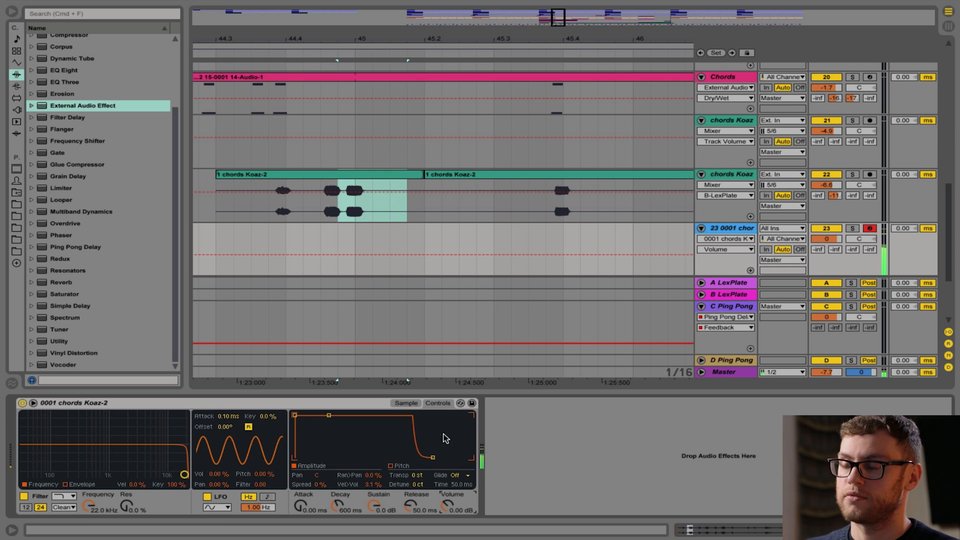Screen dimensions: 960x540
Task: Open the All Ins input dropdown
Action: 782,228
